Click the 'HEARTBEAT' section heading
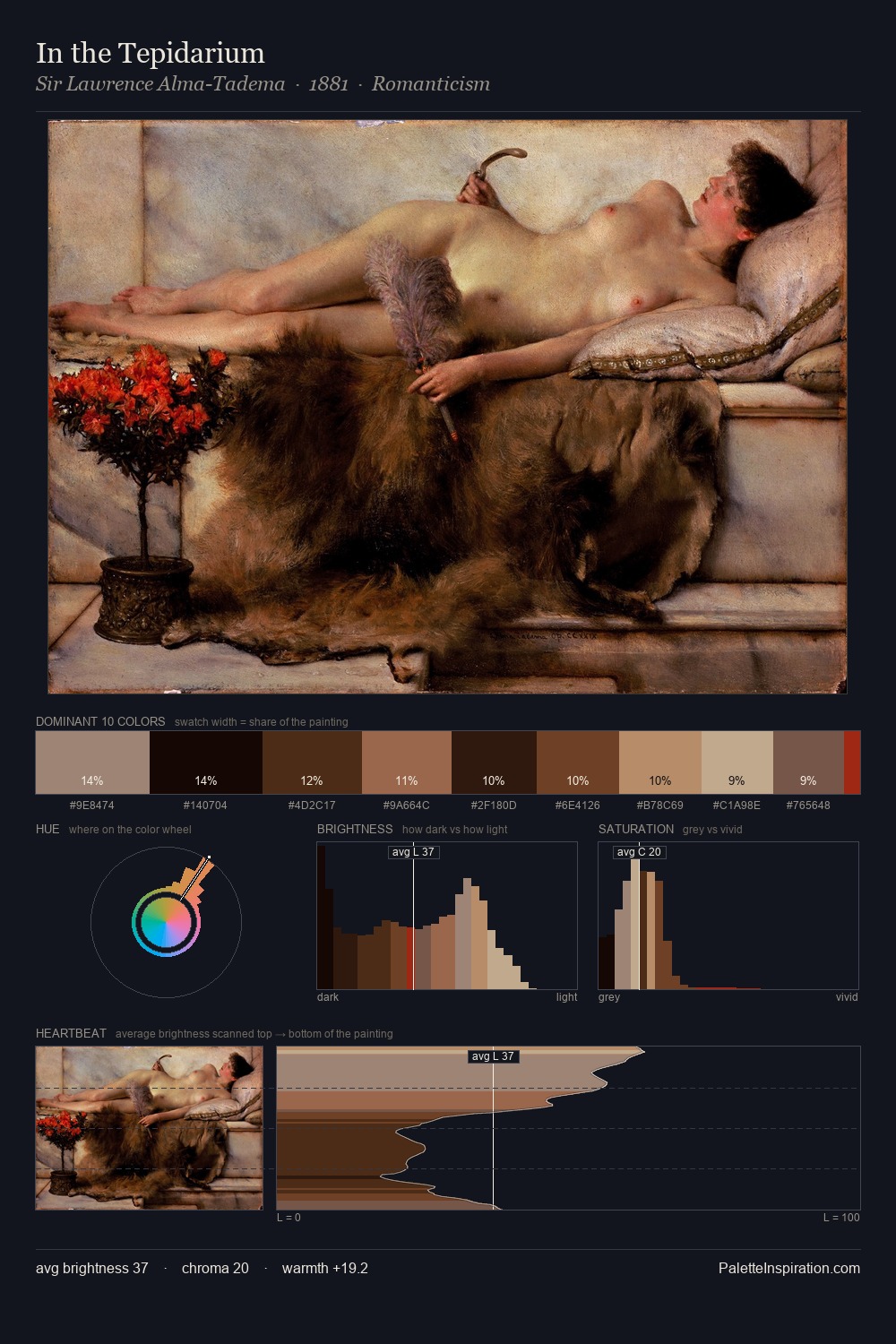The image size is (896, 1344). pos(71,1033)
